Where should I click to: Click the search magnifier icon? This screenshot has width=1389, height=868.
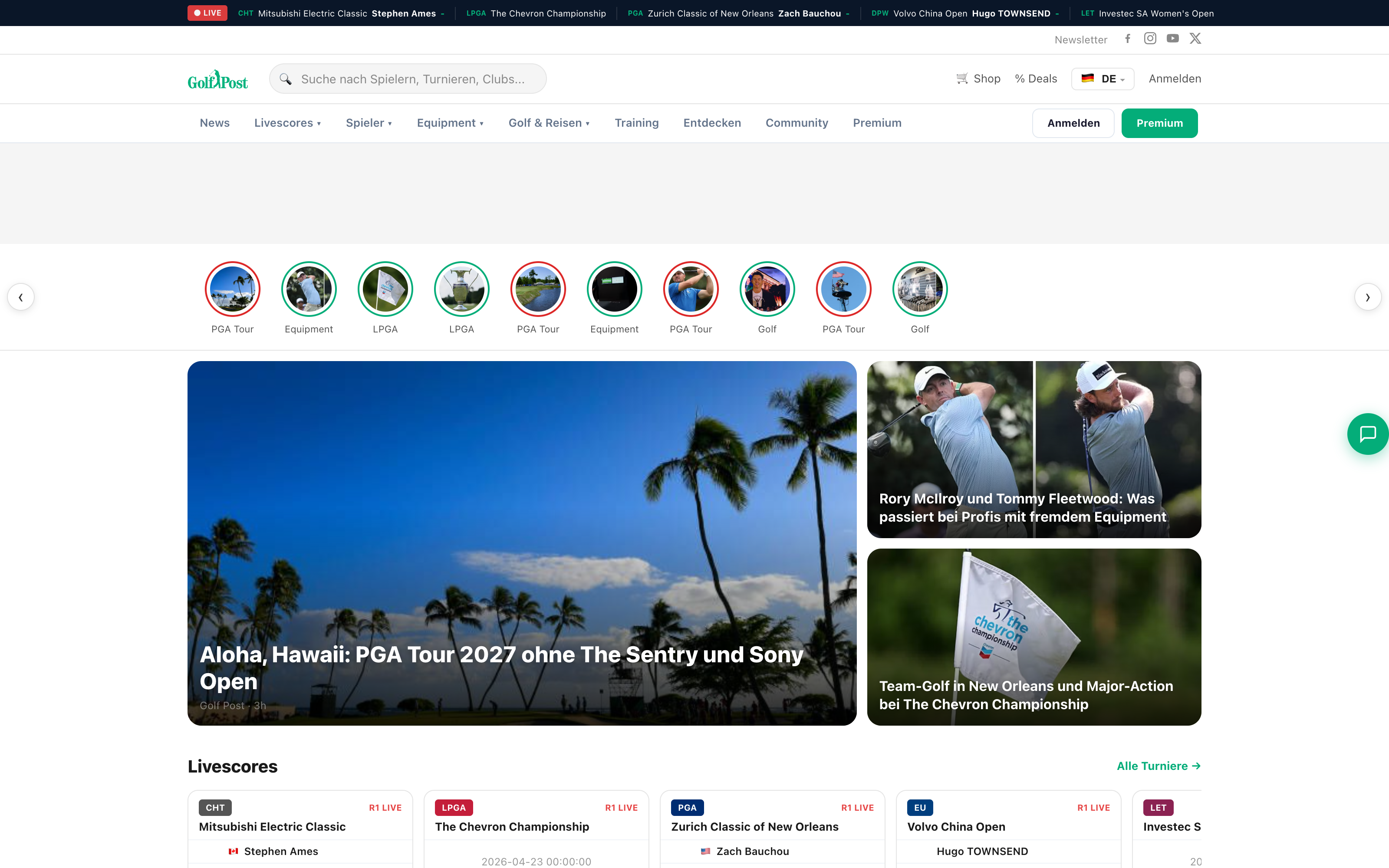pos(285,79)
